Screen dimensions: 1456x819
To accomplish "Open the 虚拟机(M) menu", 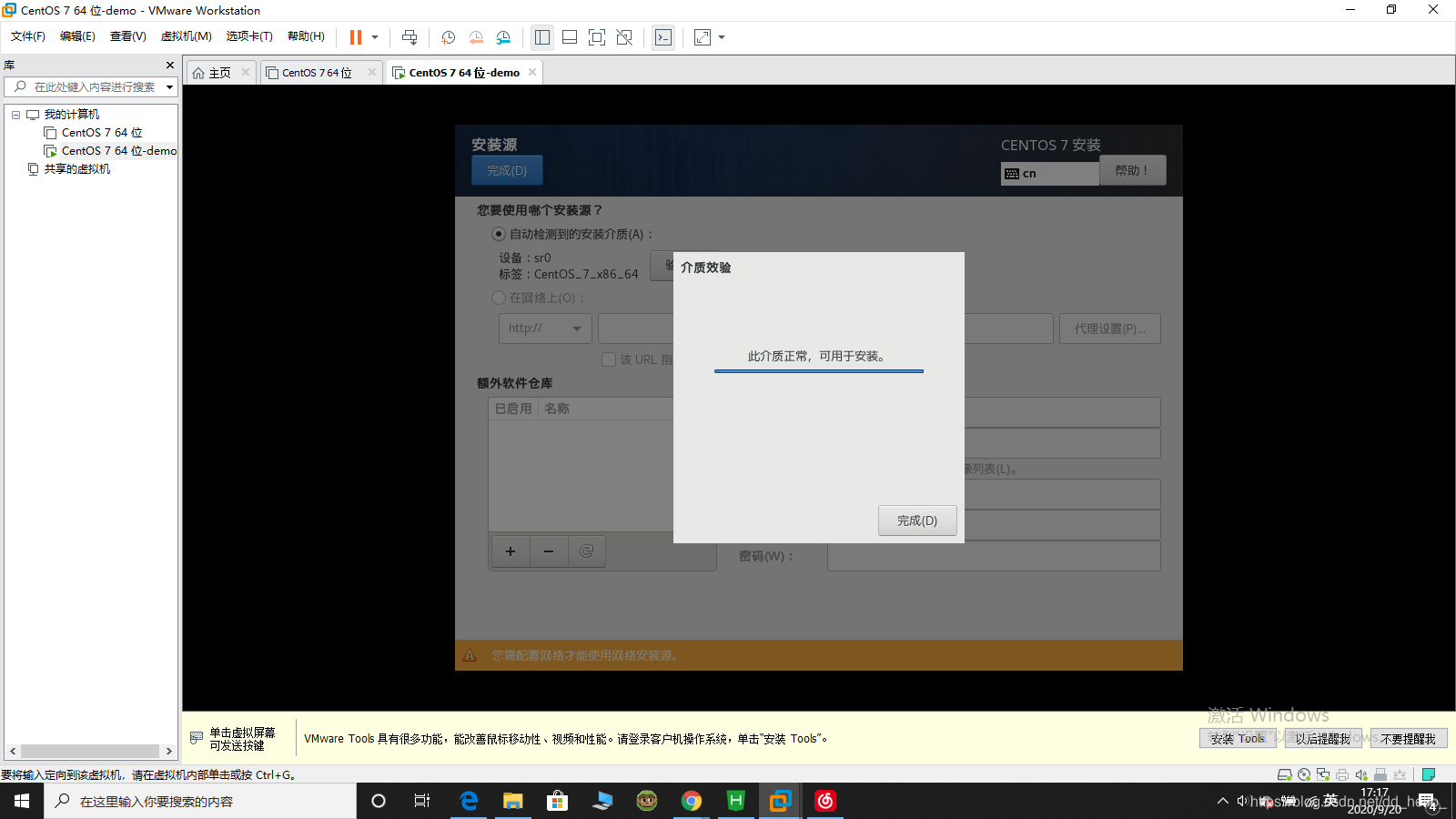I will 186,36.
